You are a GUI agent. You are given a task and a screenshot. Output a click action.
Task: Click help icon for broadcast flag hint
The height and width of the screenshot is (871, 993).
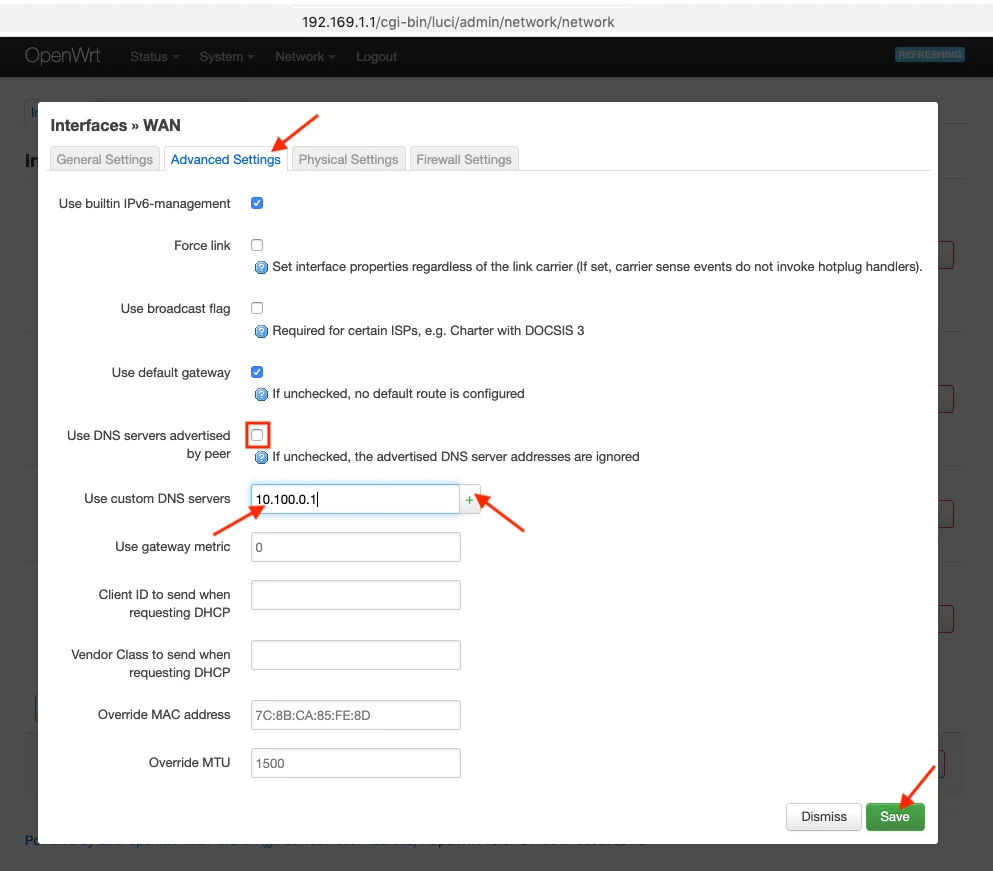(x=262, y=331)
